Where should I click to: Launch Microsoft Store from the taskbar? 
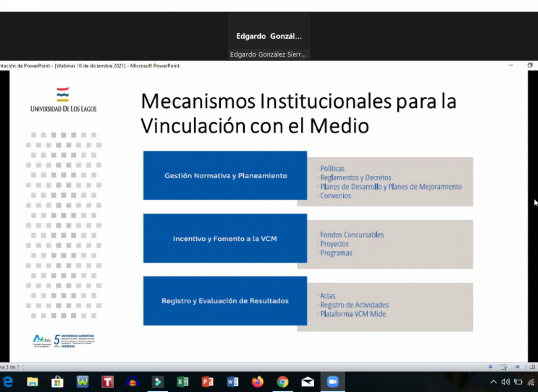57,382
